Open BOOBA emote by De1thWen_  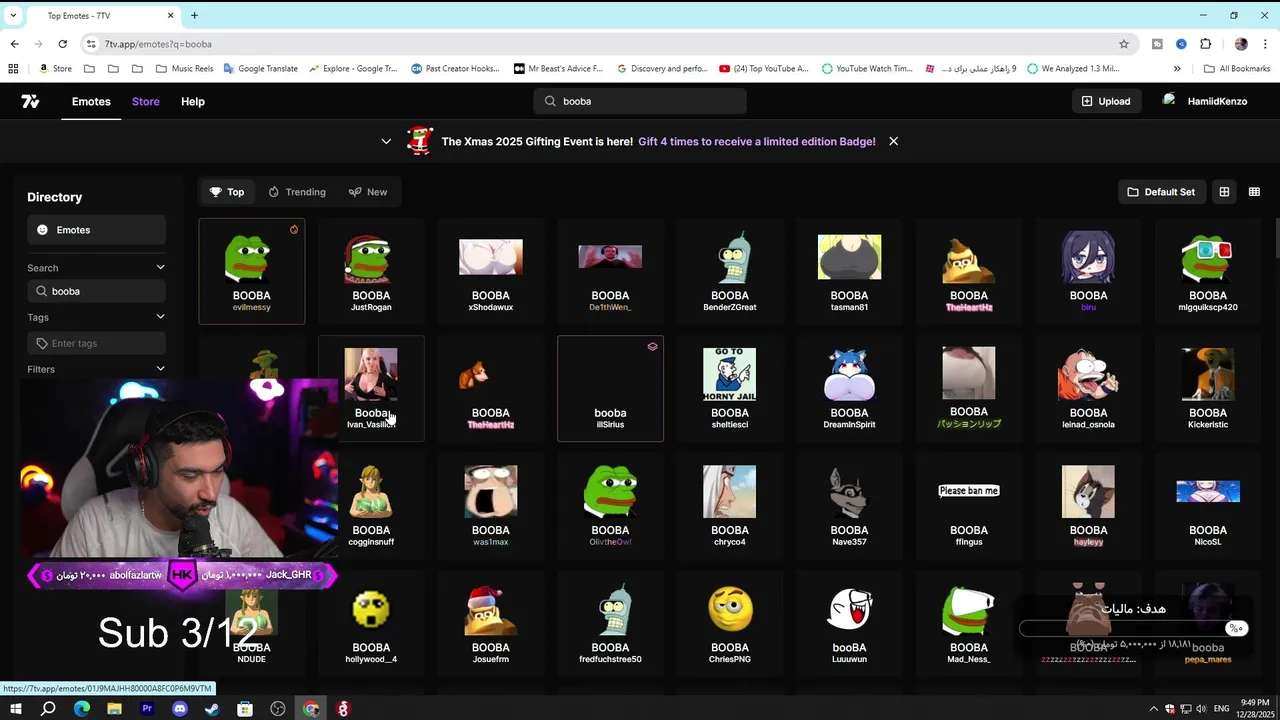tap(610, 271)
